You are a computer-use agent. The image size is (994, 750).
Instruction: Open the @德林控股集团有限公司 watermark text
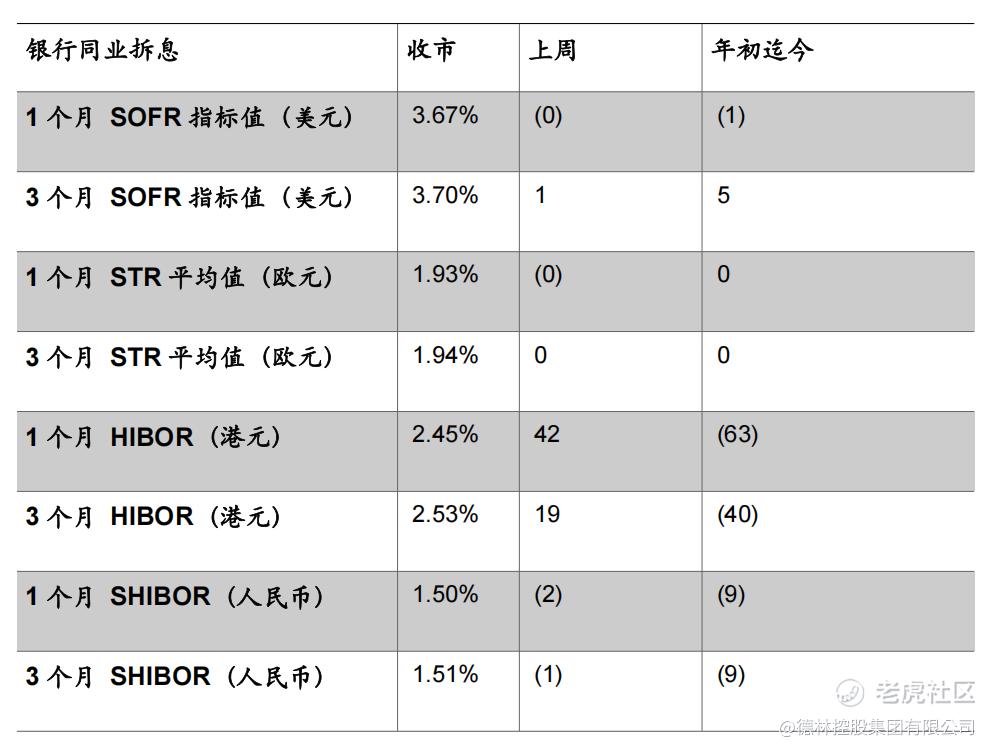pos(877,727)
